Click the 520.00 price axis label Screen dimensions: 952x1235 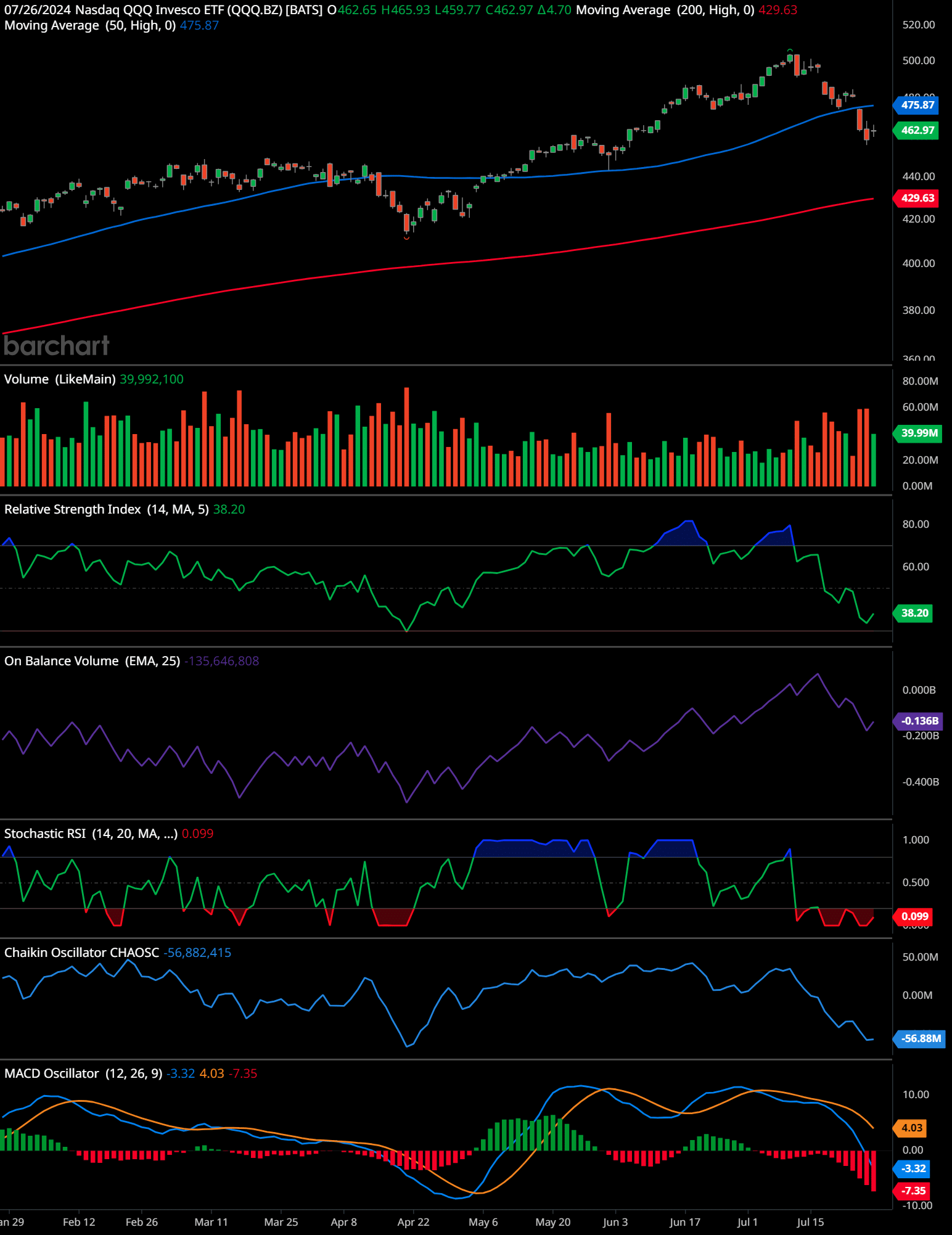pos(919,25)
